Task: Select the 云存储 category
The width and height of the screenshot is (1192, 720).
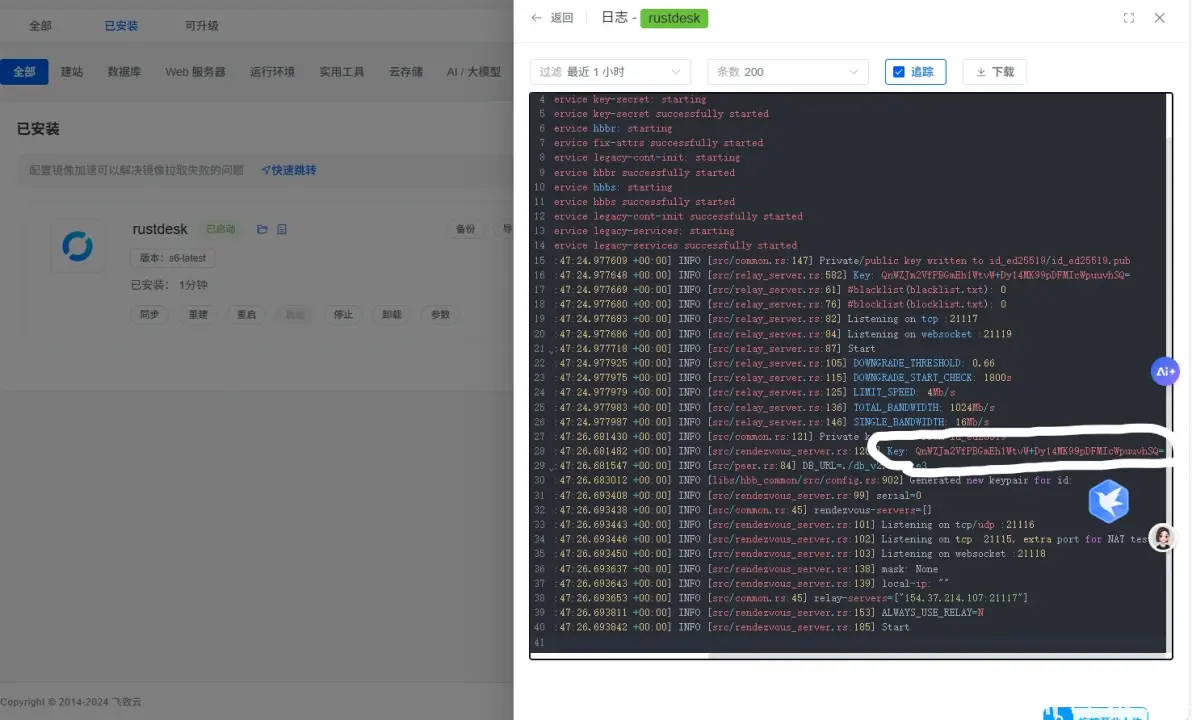Action: point(406,71)
